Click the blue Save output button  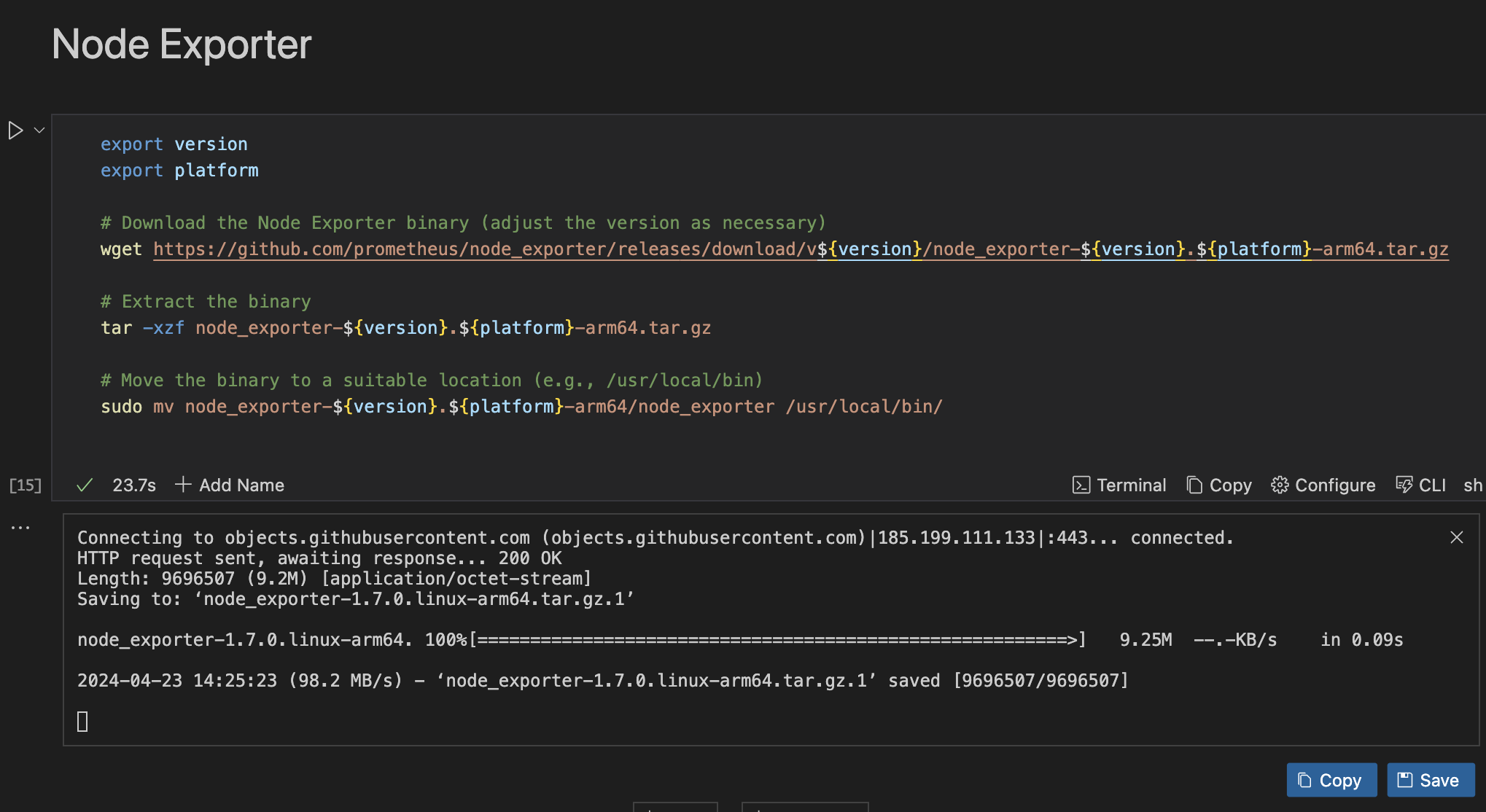(1431, 780)
